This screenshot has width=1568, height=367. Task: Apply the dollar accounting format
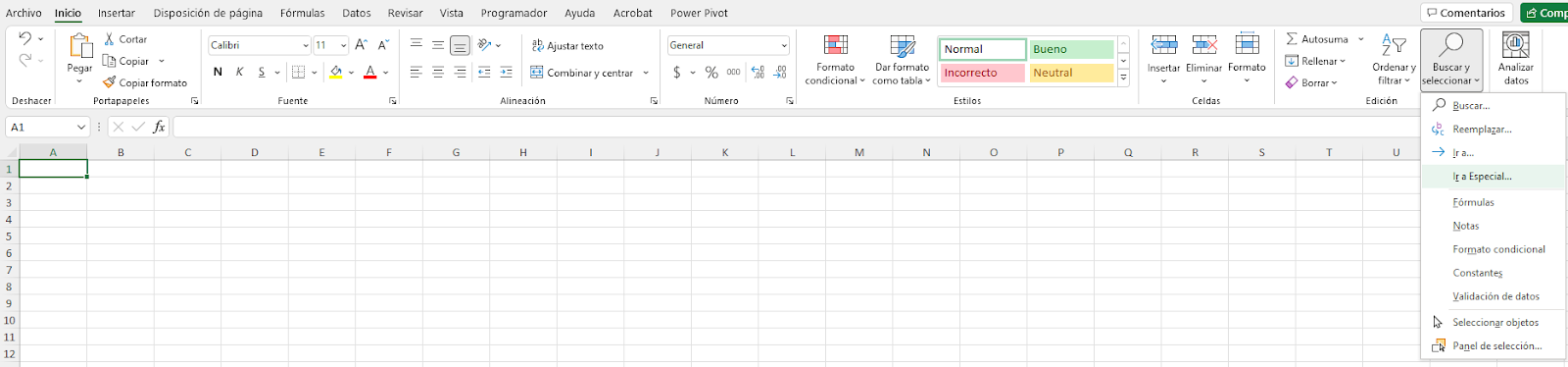677,72
